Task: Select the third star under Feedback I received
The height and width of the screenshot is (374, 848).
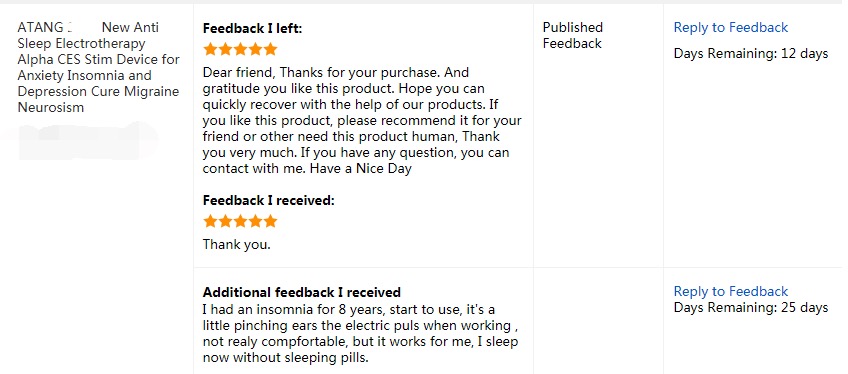Action: point(240,221)
